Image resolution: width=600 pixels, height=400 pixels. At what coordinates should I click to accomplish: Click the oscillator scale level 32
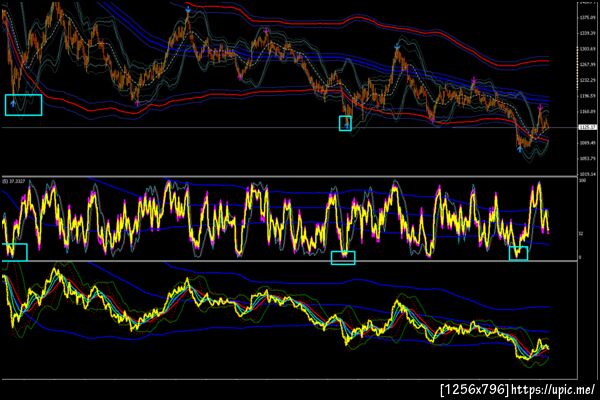581,233
